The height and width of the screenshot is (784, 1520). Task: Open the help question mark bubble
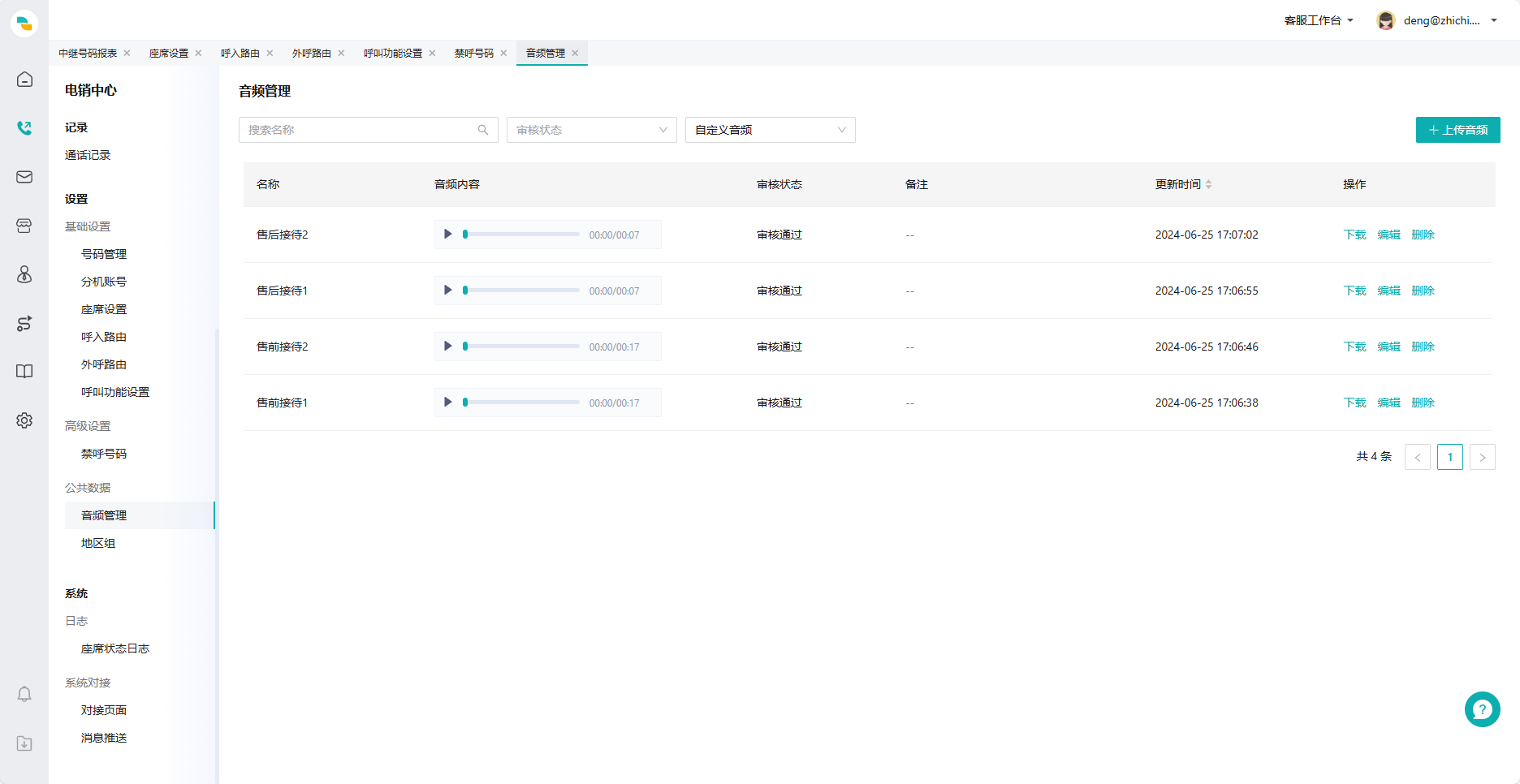point(1482,709)
